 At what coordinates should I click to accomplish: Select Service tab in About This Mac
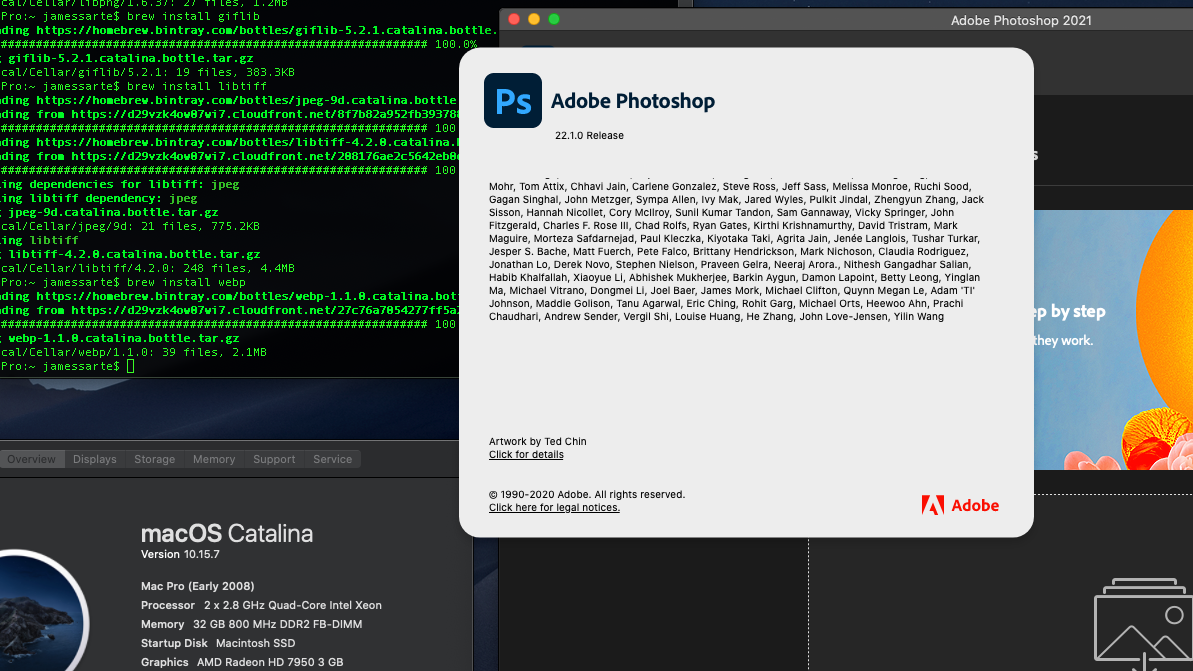point(332,460)
